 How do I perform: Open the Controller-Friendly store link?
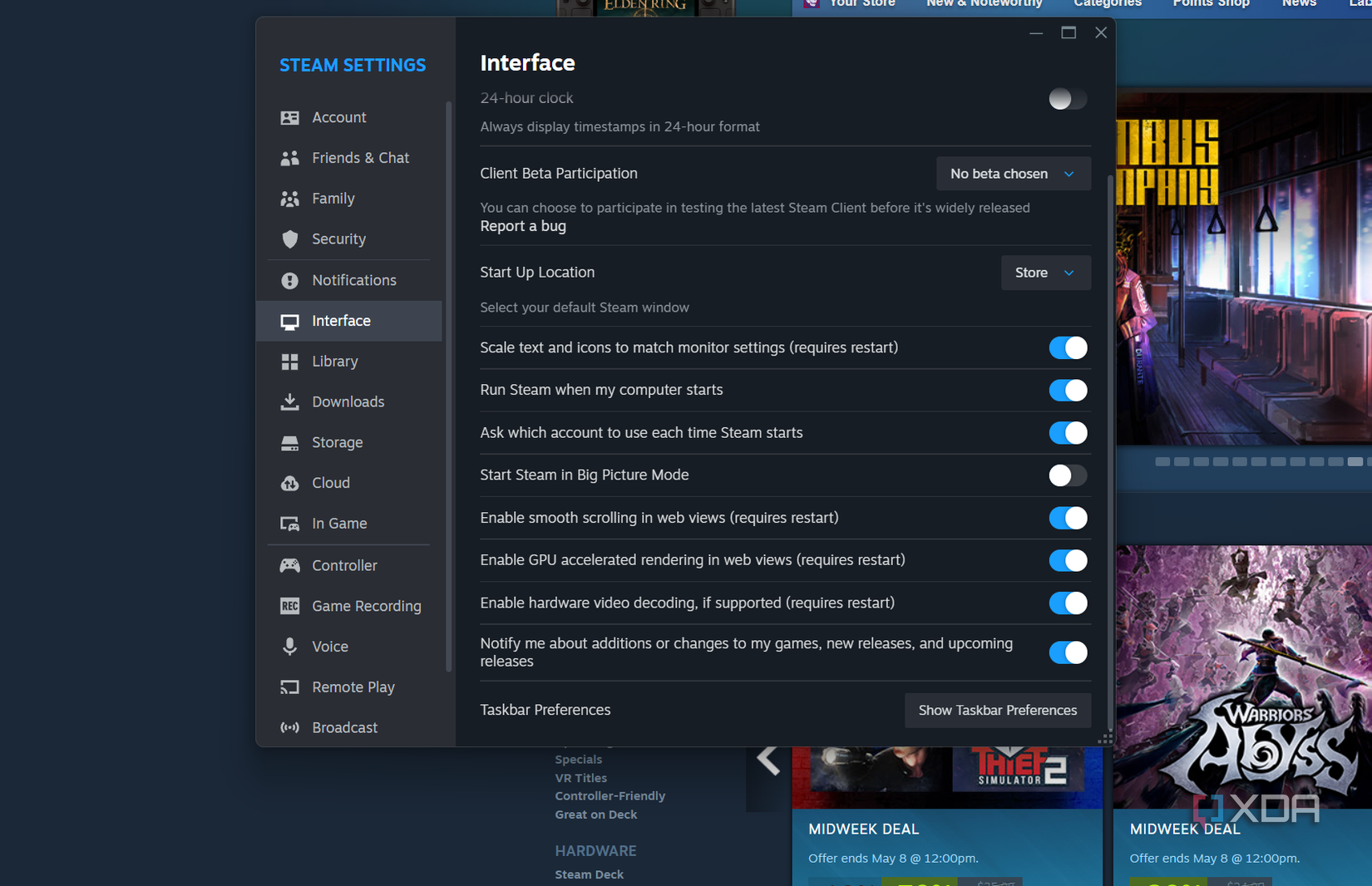click(x=610, y=796)
